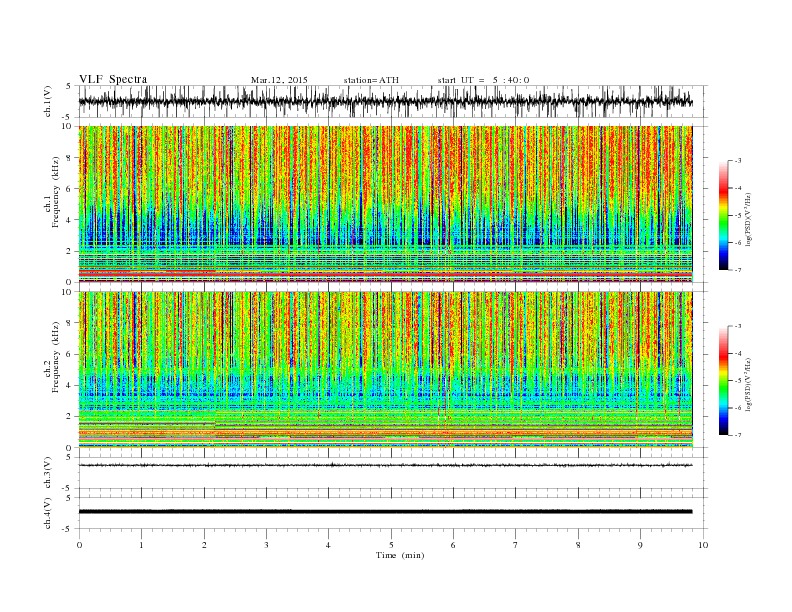This screenshot has height=612, width=792.
Task: Click the 'ch.1(V)' waveform axis label
Action: (48, 101)
